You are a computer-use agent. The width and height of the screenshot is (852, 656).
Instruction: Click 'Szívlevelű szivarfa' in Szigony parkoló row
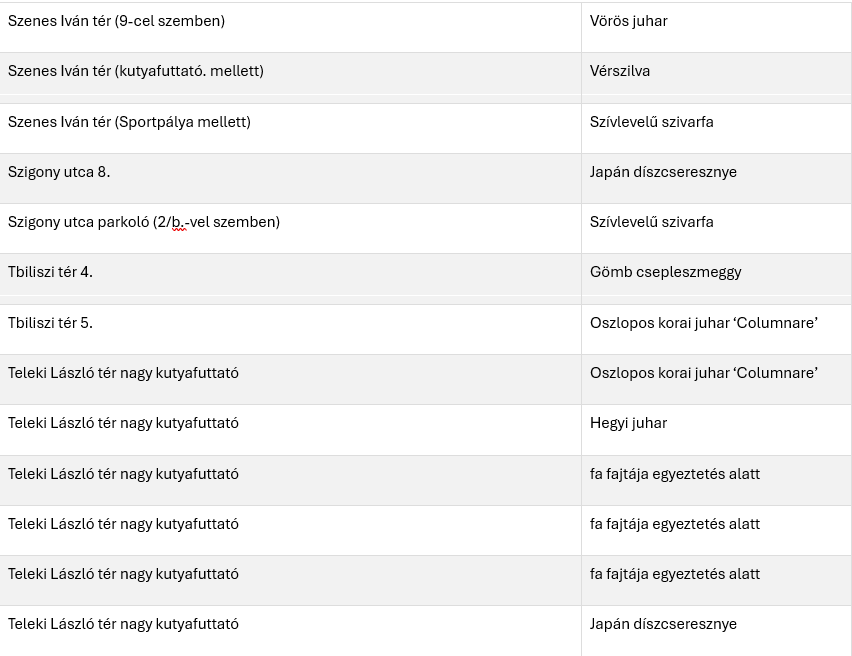pos(651,222)
